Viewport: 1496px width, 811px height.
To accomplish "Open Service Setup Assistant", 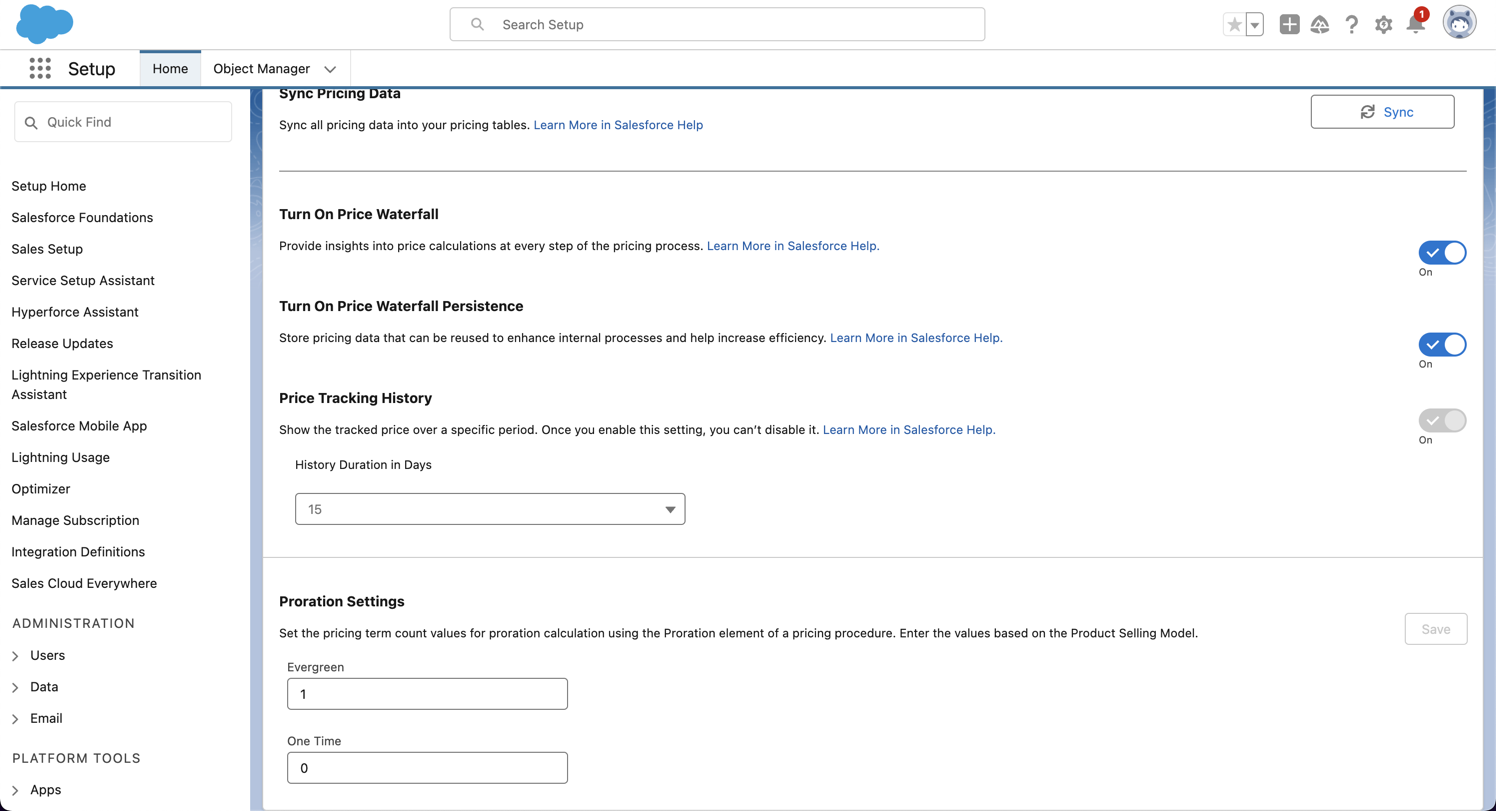I will click(x=83, y=280).
